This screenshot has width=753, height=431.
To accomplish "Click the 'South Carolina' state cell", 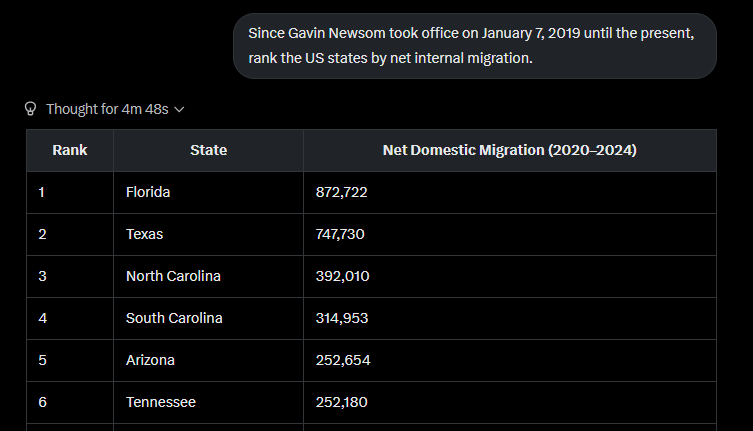I will point(208,318).
